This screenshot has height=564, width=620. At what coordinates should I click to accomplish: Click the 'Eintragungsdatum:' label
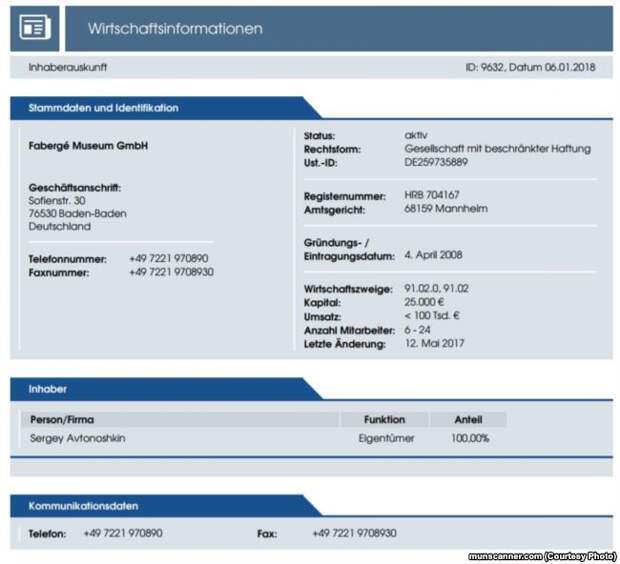pos(349,256)
